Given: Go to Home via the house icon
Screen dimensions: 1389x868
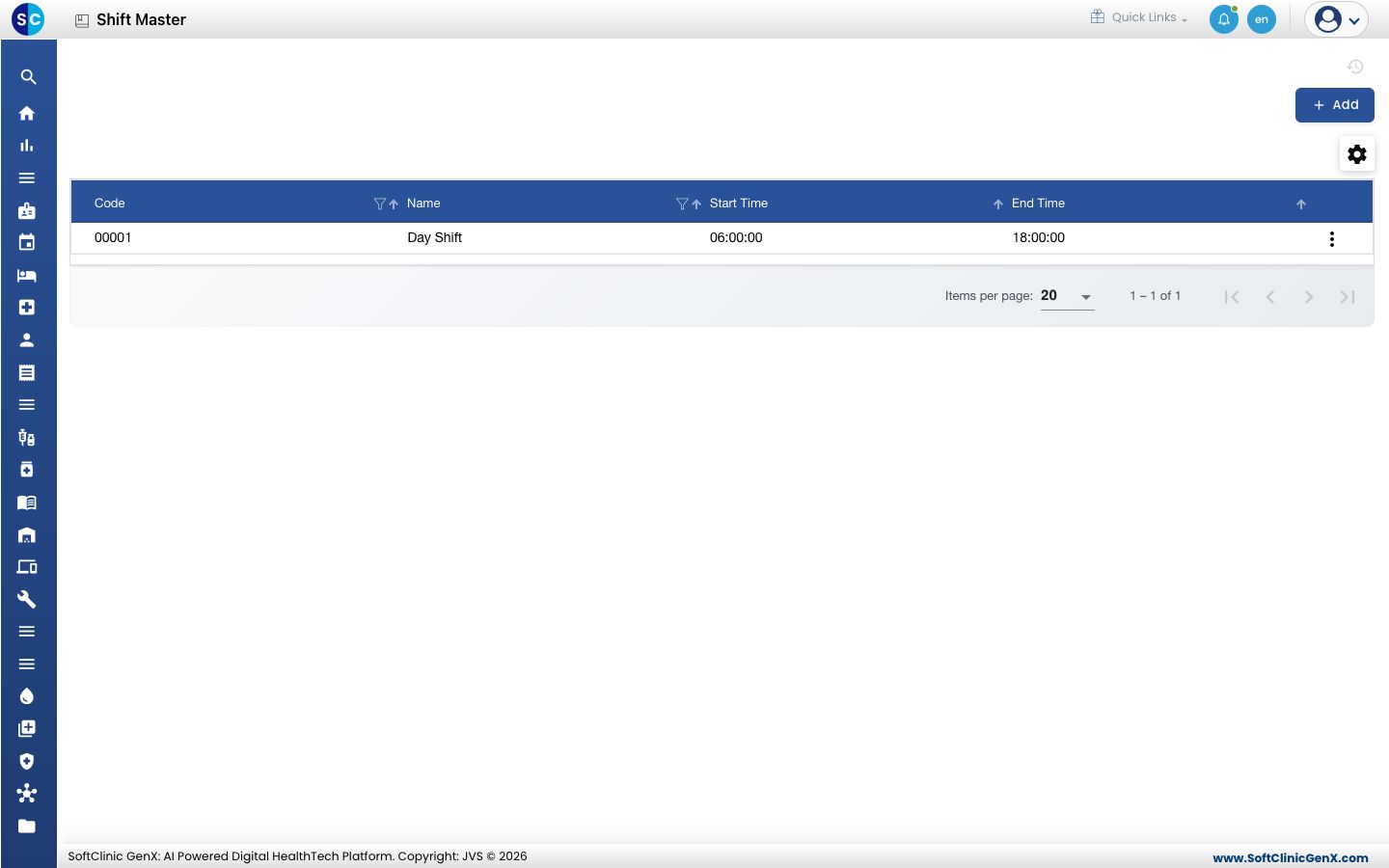Looking at the screenshot, I should coord(27,113).
